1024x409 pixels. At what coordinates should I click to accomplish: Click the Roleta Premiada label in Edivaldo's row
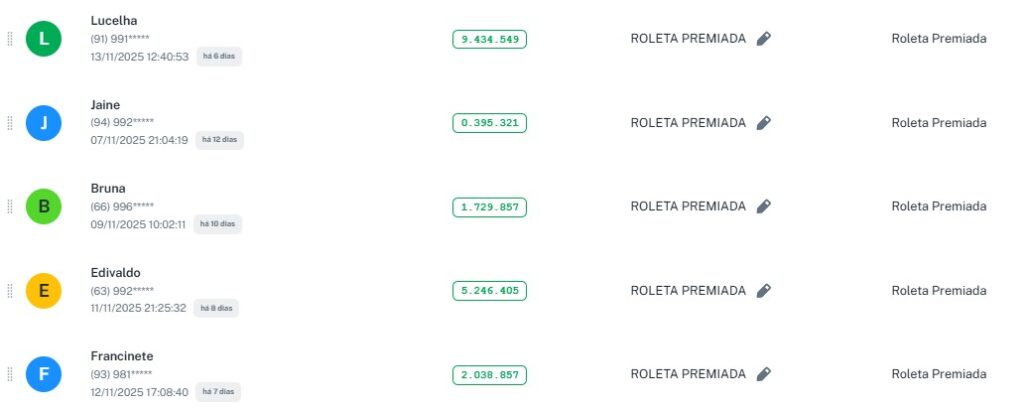point(938,291)
